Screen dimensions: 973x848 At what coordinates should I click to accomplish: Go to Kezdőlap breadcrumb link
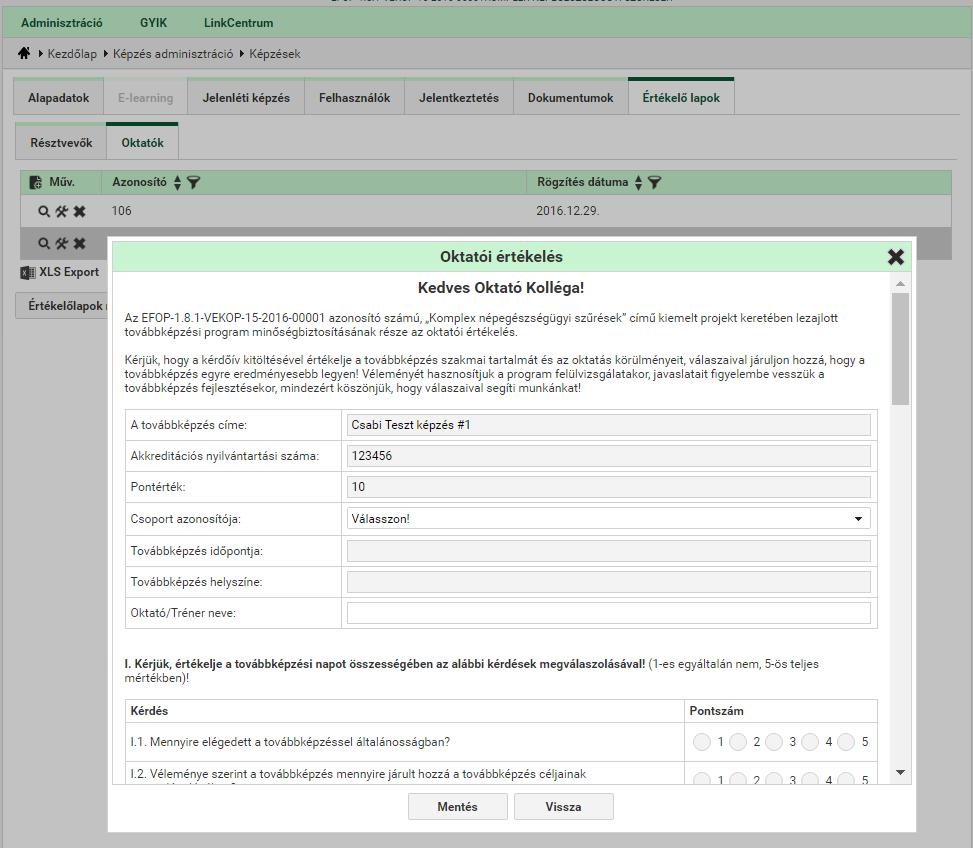[72, 54]
